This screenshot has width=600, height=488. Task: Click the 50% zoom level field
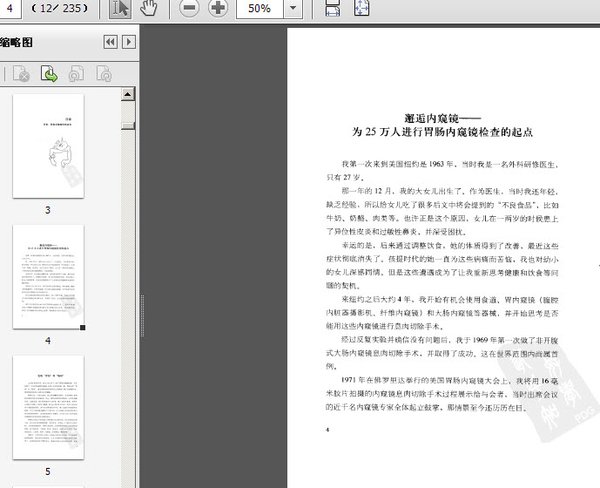point(259,8)
